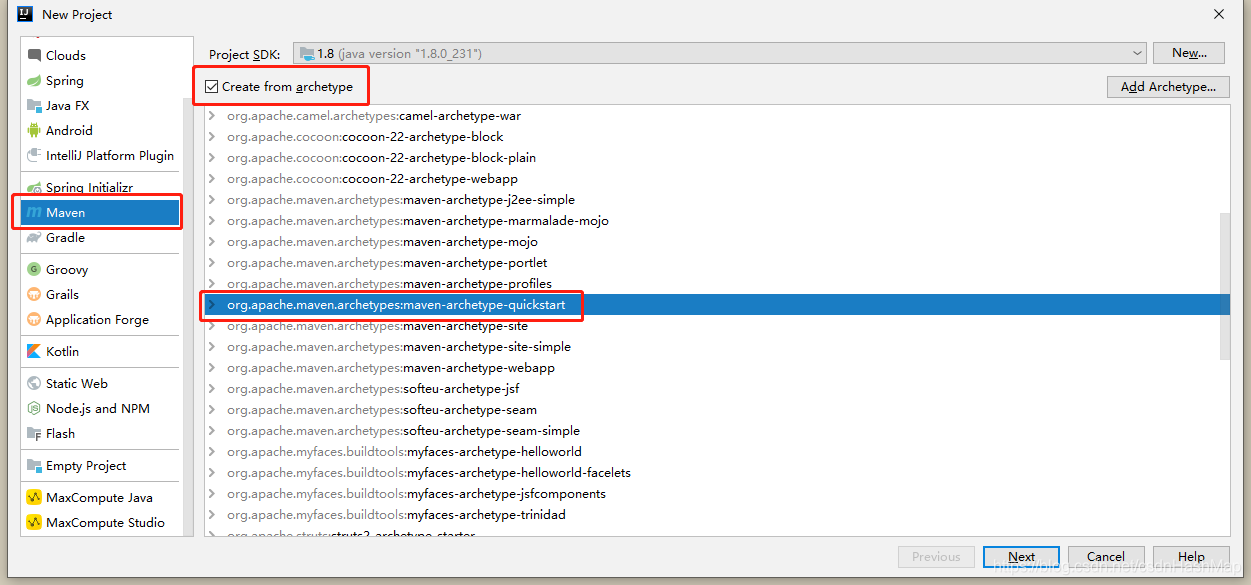Viewport: 1251px width, 585px height.
Task: Select softeu-archetype-seam row
Action: tap(712, 410)
